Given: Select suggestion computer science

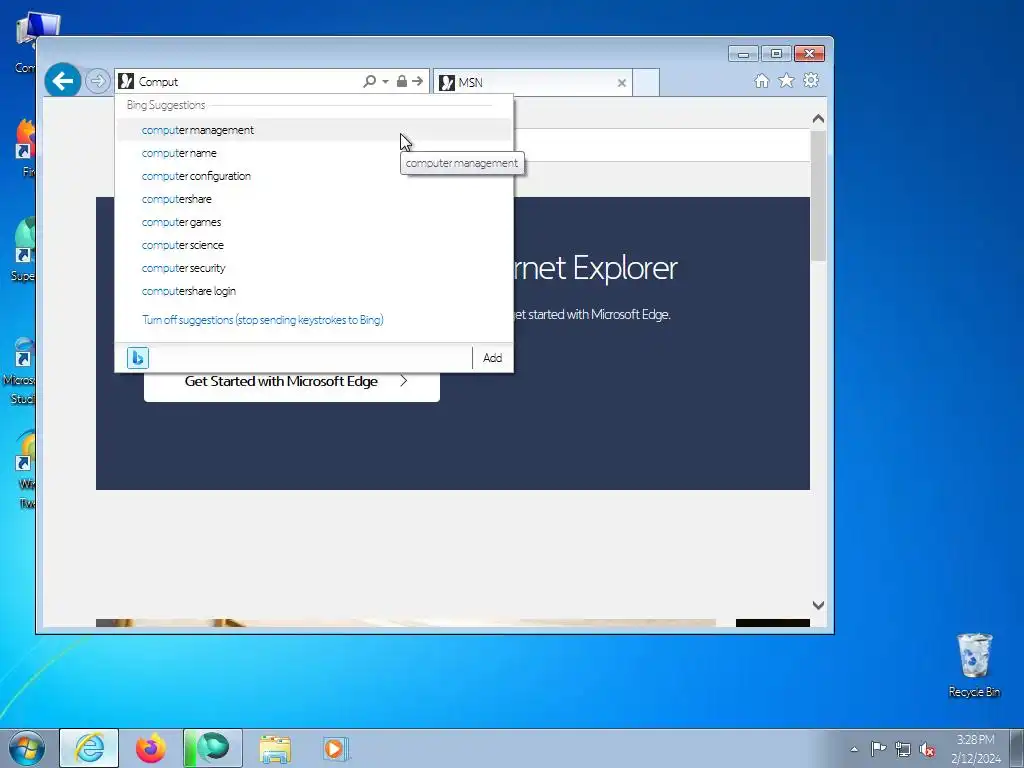Looking at the screenshot, I should tap(313, 245).
